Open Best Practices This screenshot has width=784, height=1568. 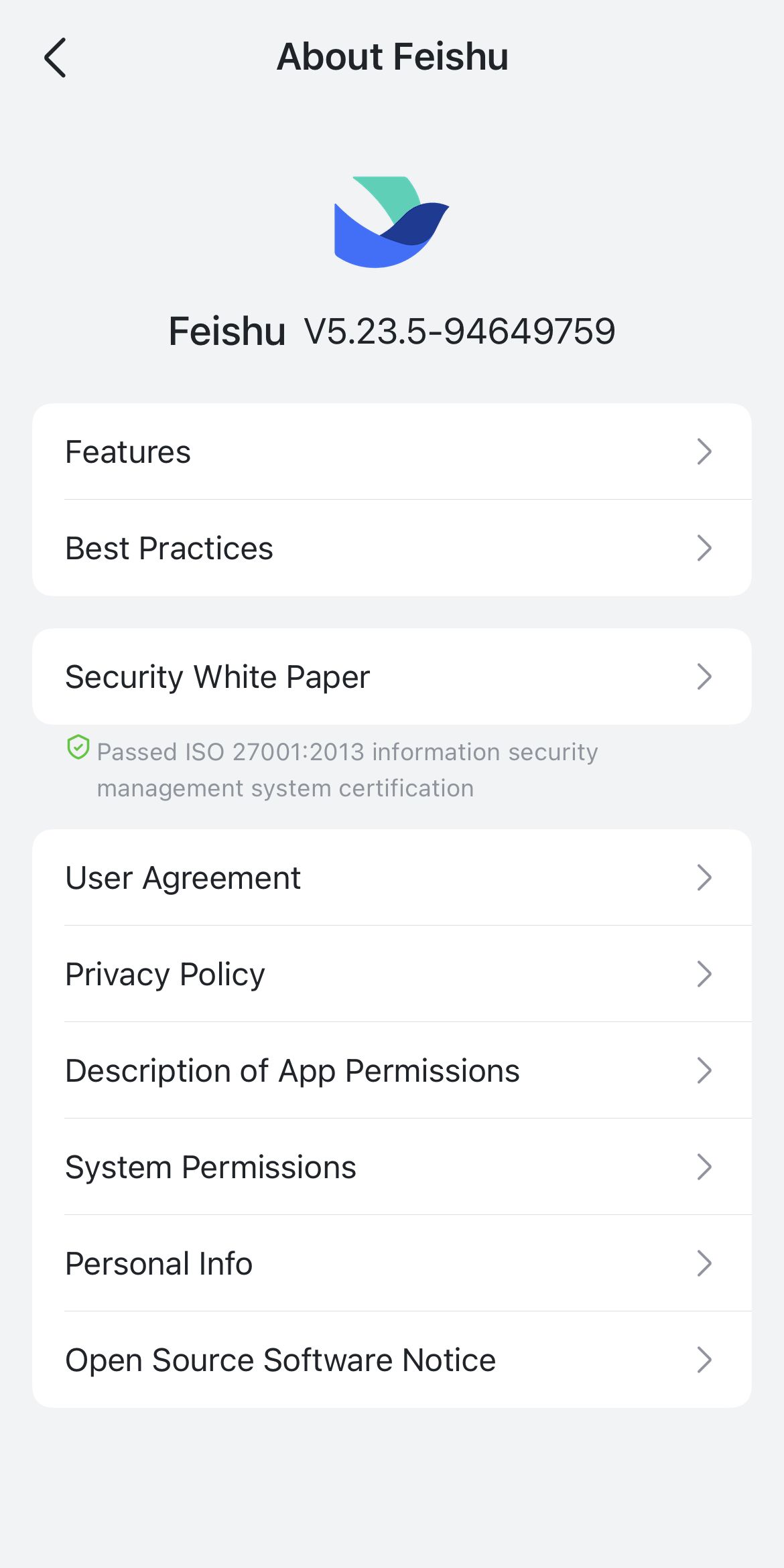[169, 549]
